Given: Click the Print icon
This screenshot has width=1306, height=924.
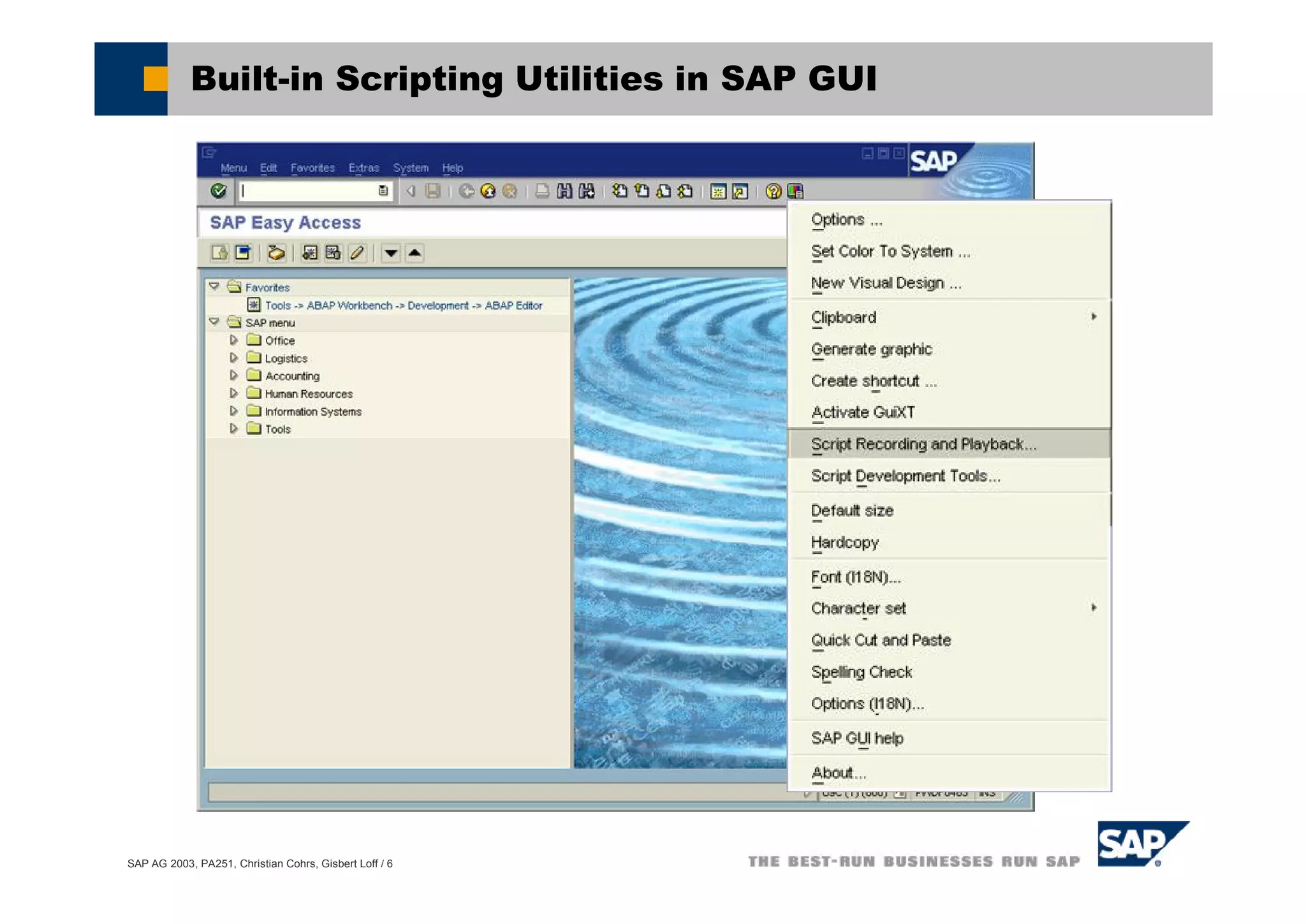Looking at the screenshot, I should 542,191.
